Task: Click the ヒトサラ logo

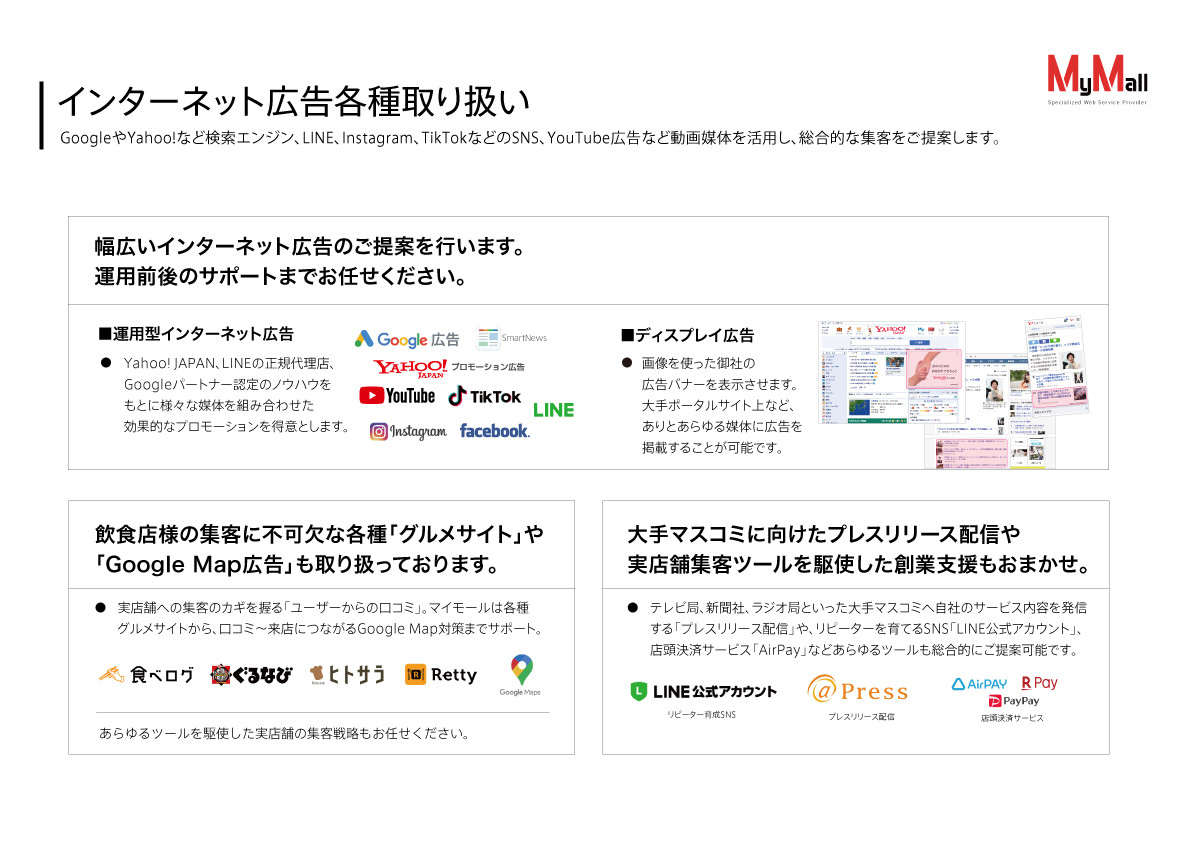Action: click(x=347, y=674)
